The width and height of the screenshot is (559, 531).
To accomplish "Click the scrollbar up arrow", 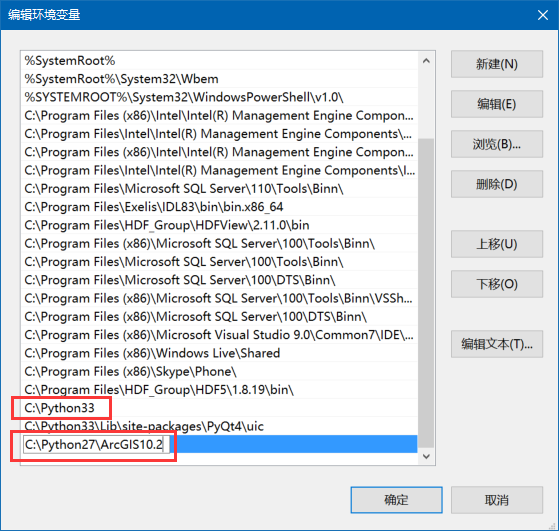I will click(x=426, y=61).
